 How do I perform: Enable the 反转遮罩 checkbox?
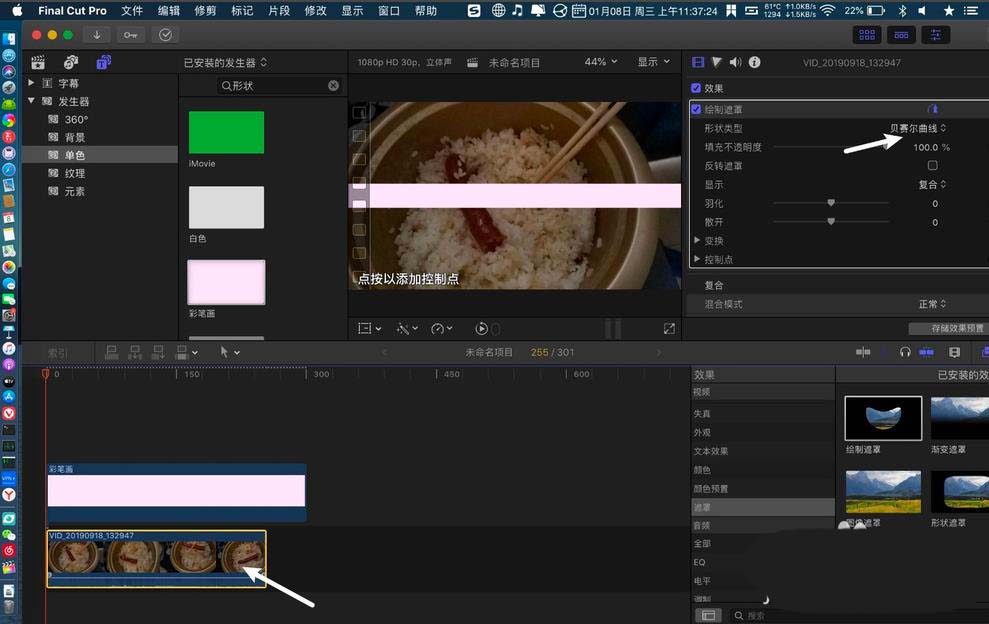932,166
